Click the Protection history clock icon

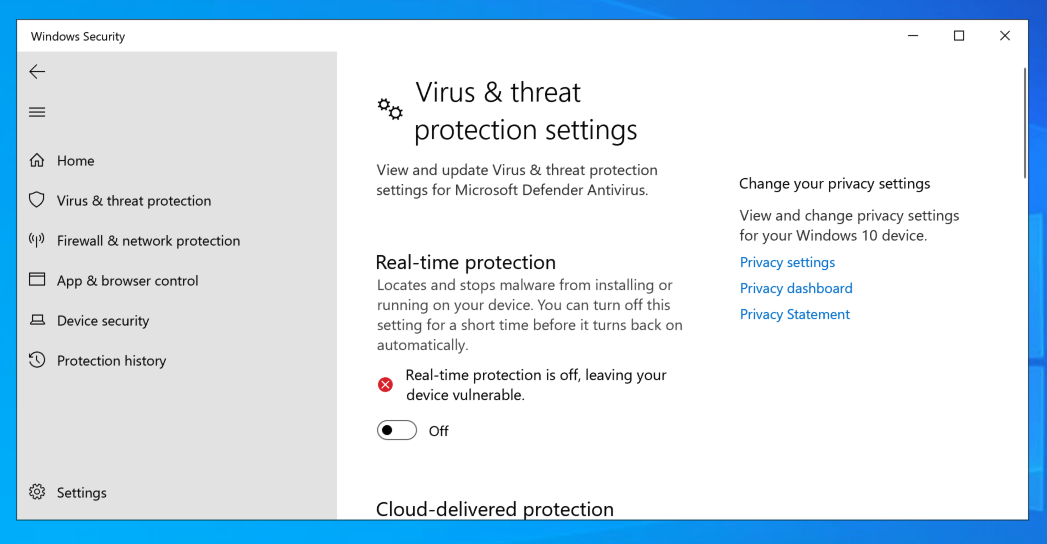tap(37, 360)
